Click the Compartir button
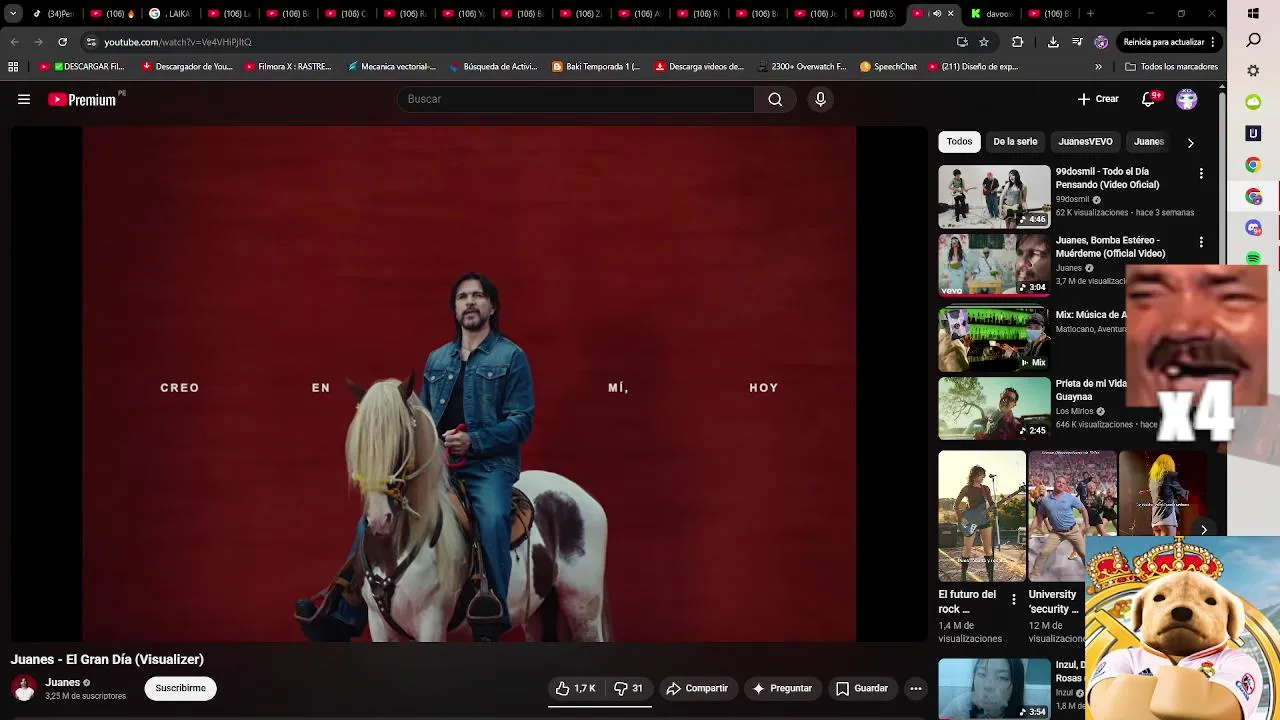 pos(697,688)
